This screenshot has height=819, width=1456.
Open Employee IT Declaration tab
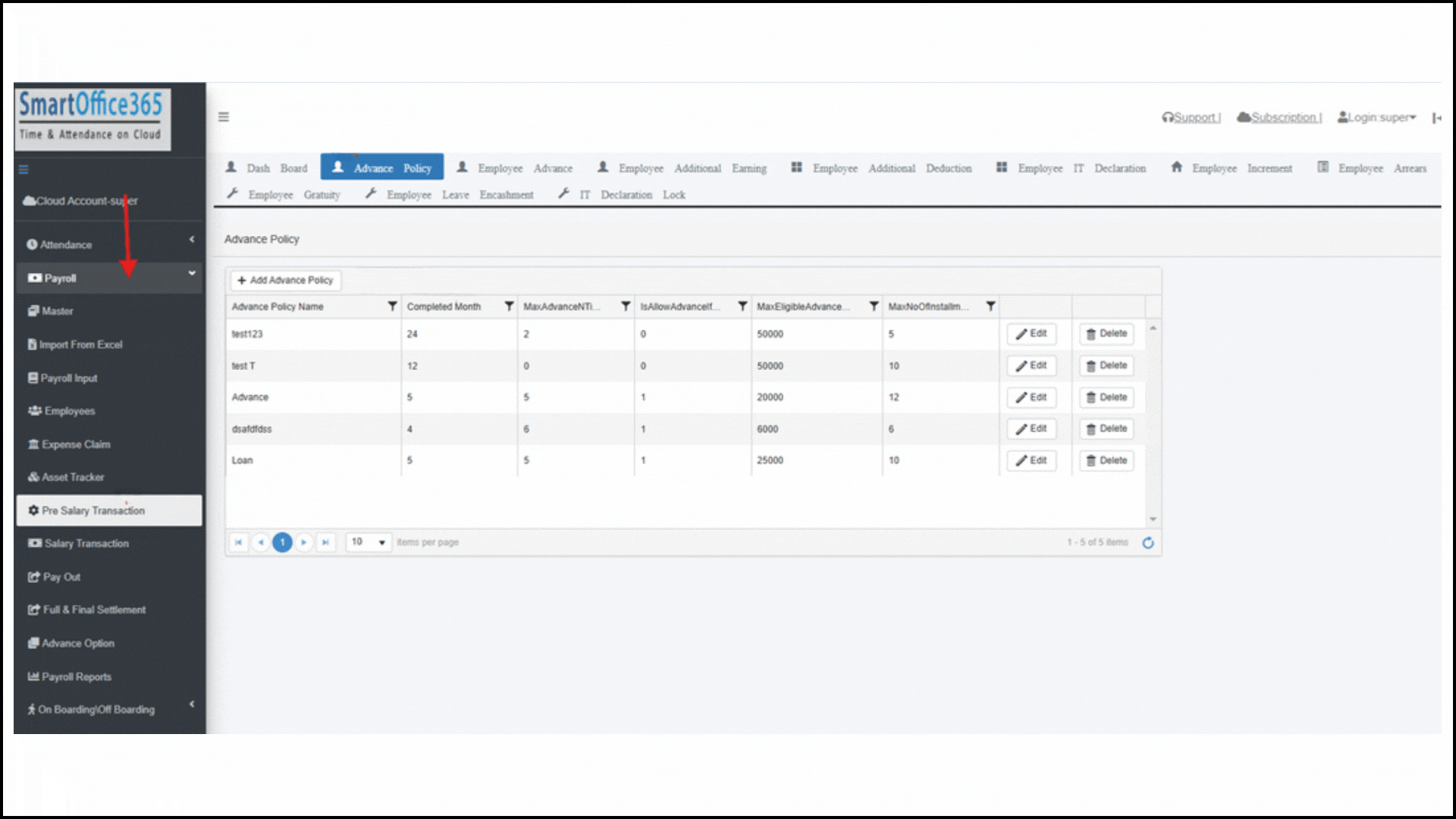(x=1071, y=168)
